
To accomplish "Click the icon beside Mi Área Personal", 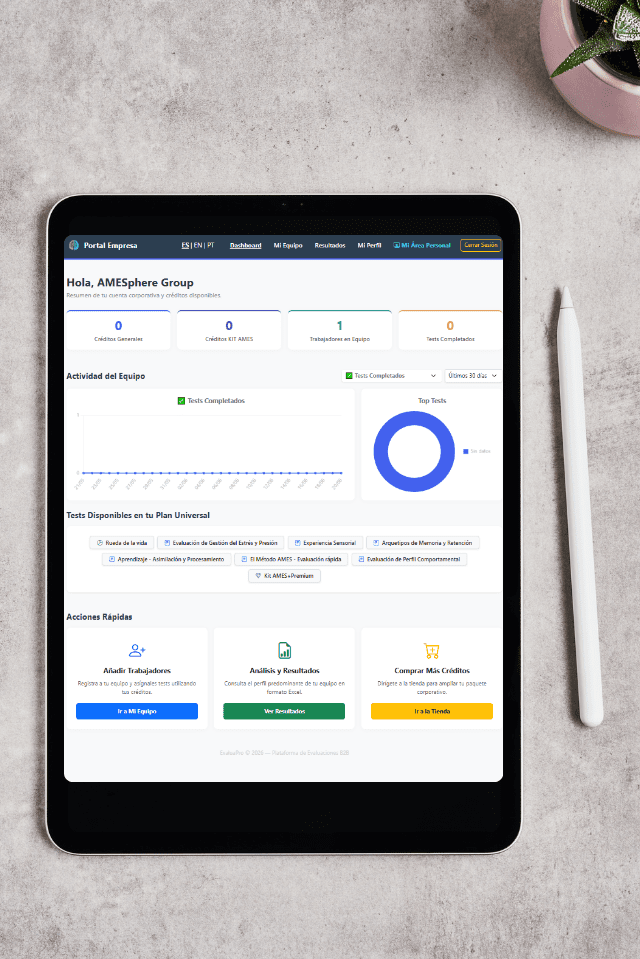I will [x=396, y=245].
